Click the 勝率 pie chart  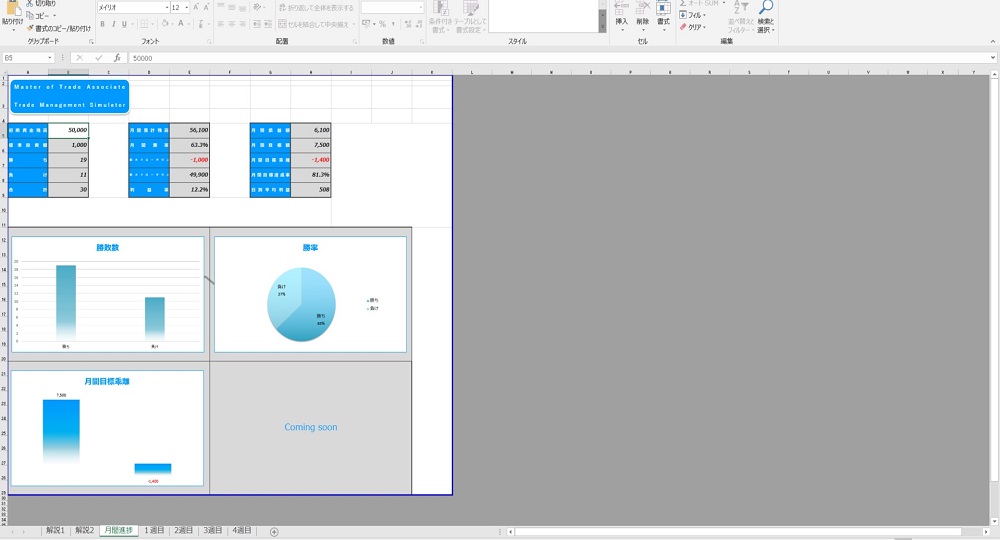pyautogui.click(x=311, y=295)
